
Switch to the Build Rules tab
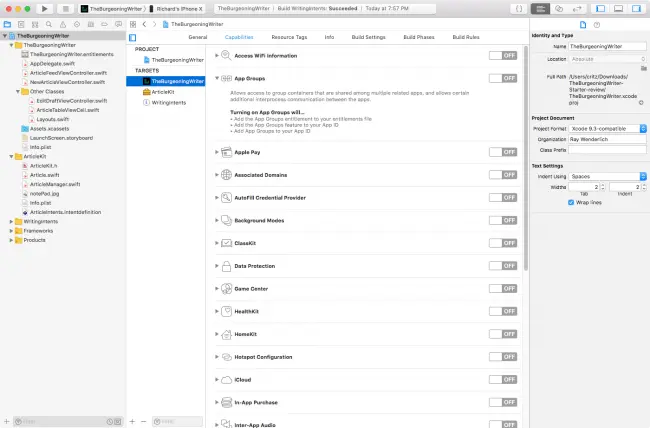tap(466, 37)
